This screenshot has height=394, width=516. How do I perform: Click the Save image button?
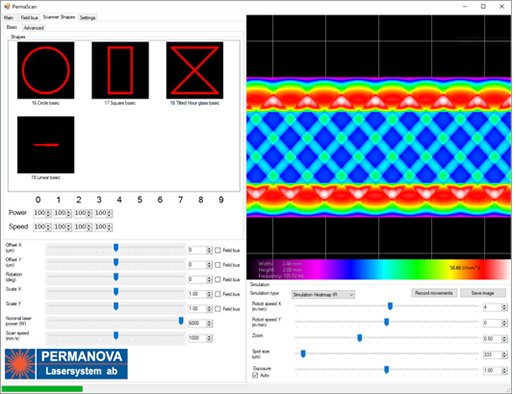click(483, 293)
